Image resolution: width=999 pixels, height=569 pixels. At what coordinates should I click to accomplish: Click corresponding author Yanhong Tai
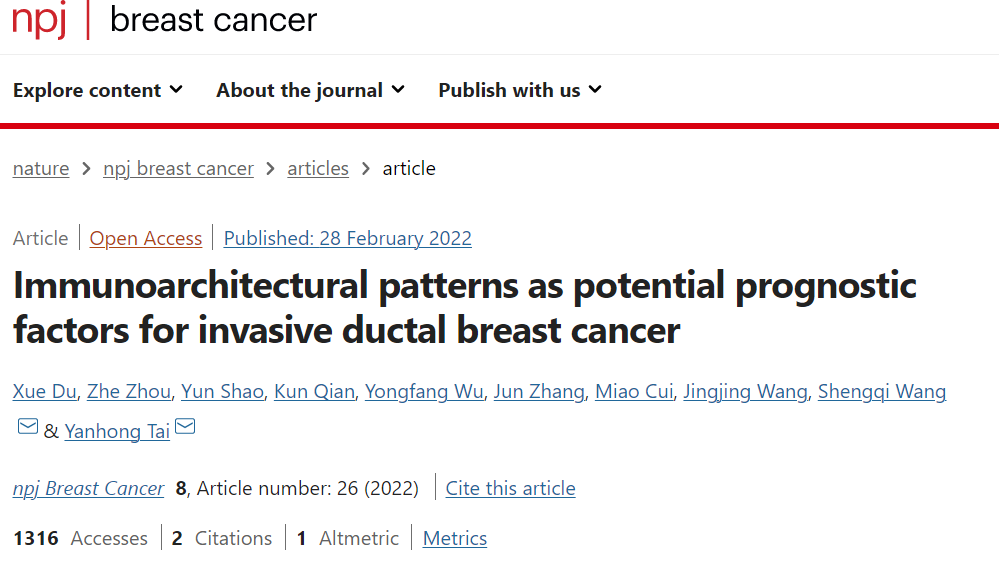coord(117,431)
